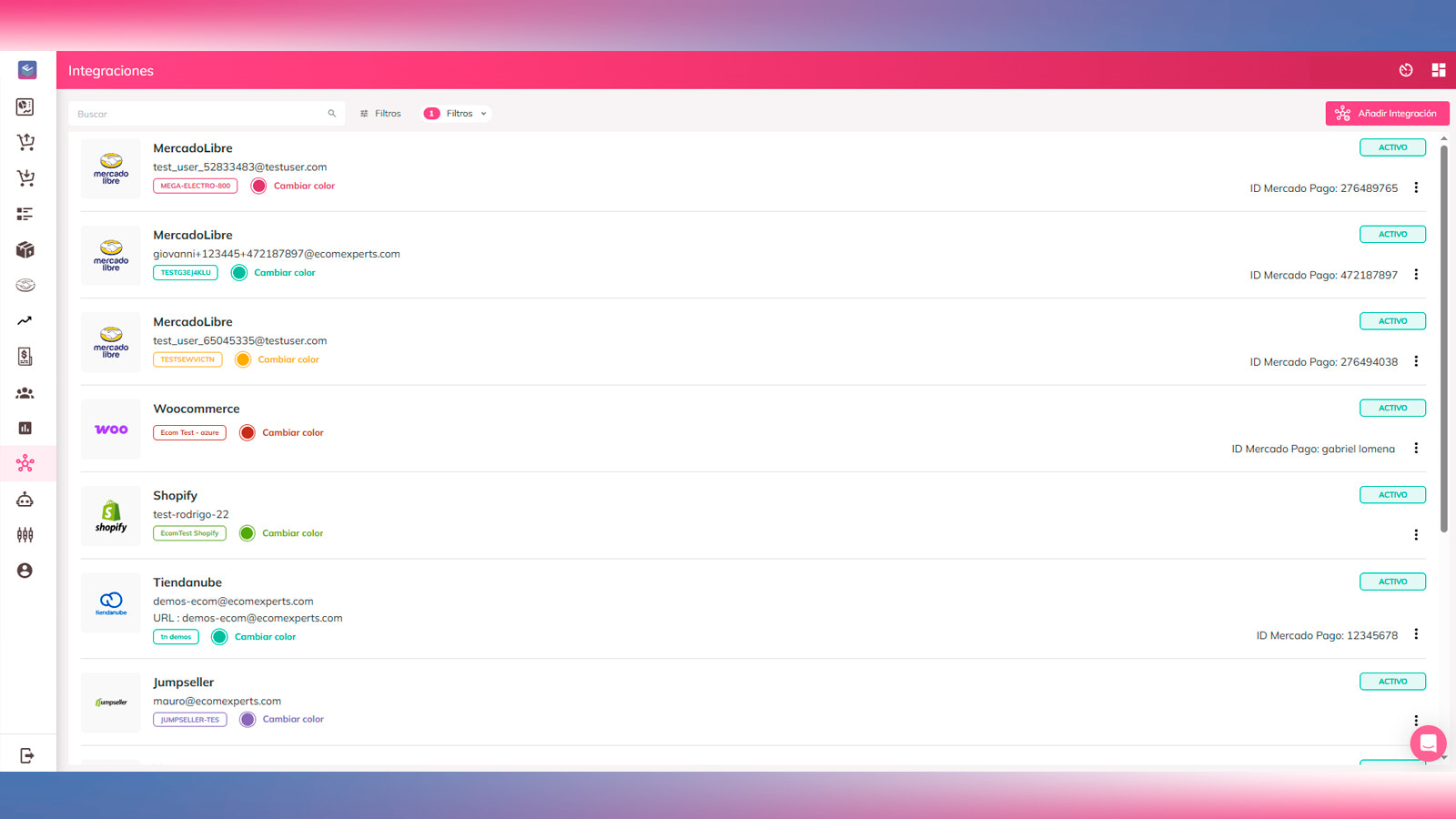Open the trending arrow icon in sidebar
This screenshot has width=1456, height=819.
[x=25, y=320]
